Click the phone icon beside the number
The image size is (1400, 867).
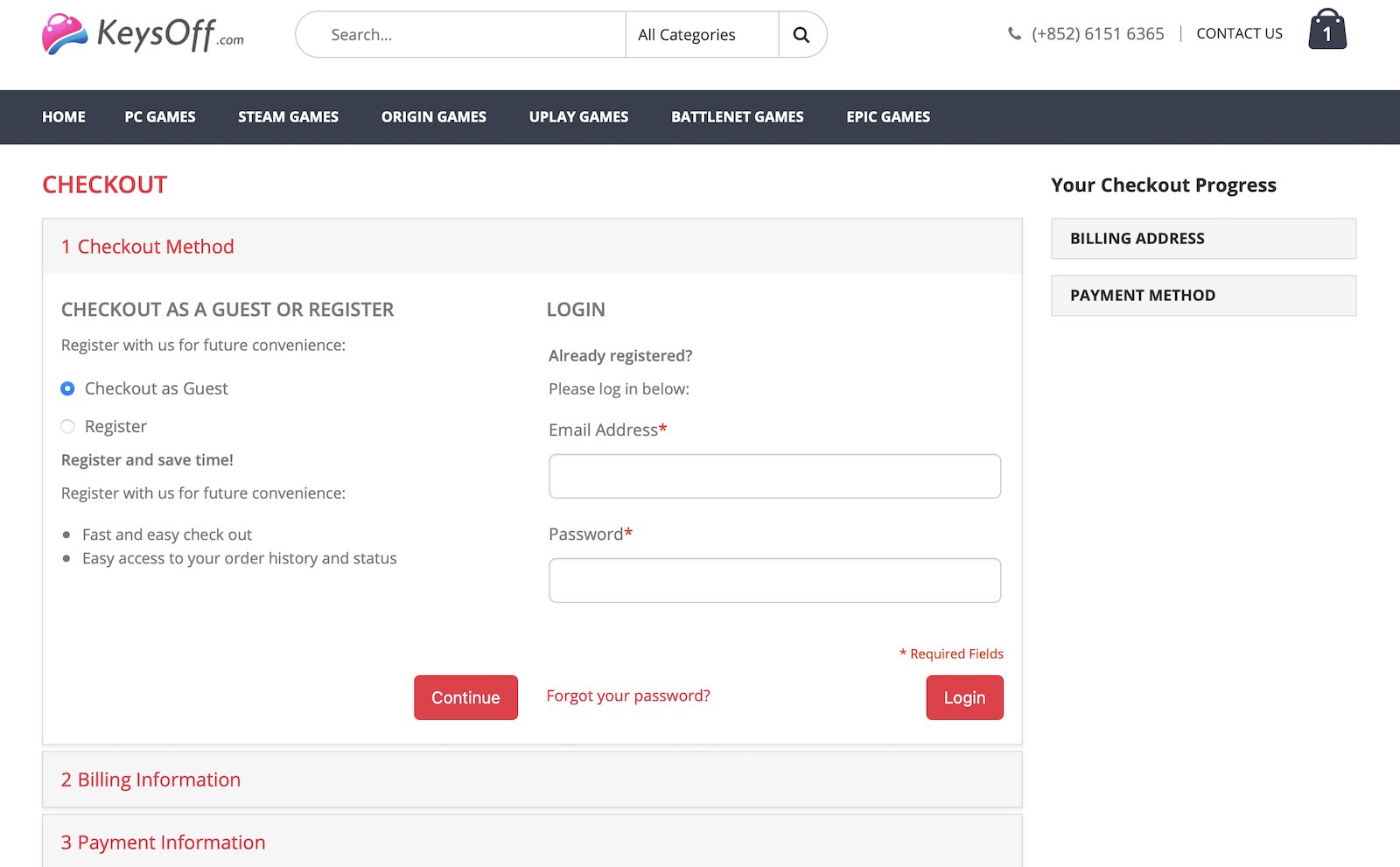click(x=1014, y=34)
